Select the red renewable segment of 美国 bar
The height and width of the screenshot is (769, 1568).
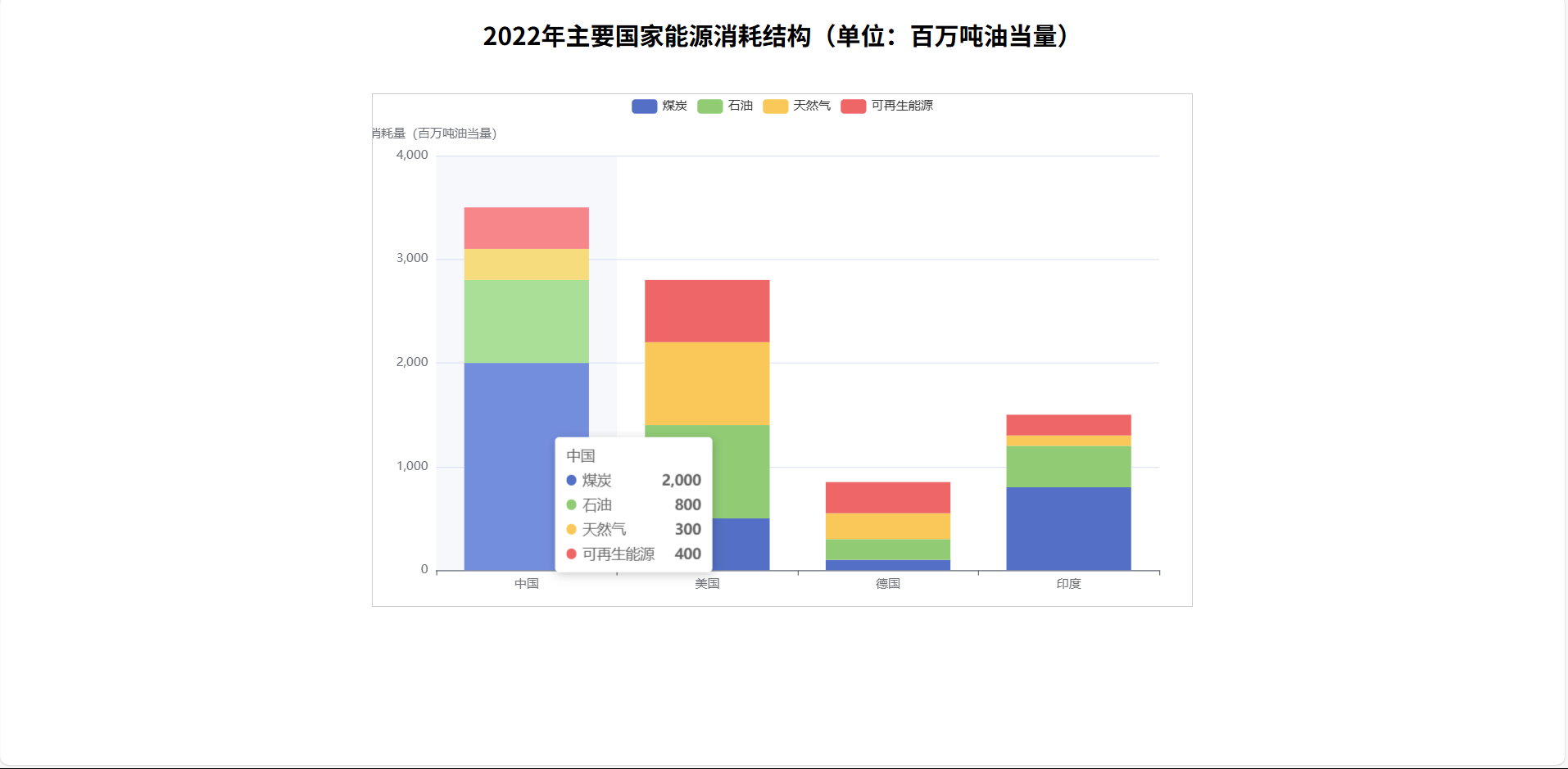click(x=707, y=311)
